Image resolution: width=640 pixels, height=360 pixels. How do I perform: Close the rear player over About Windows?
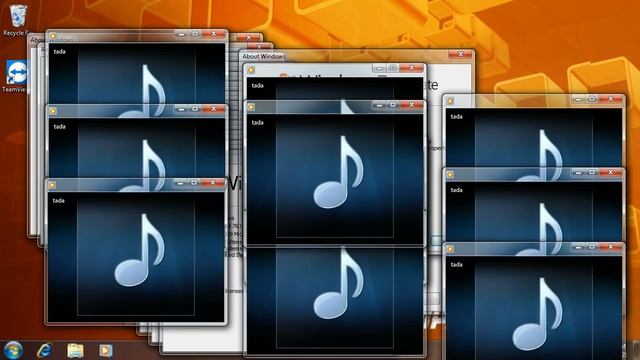click(x=412, y=68)
